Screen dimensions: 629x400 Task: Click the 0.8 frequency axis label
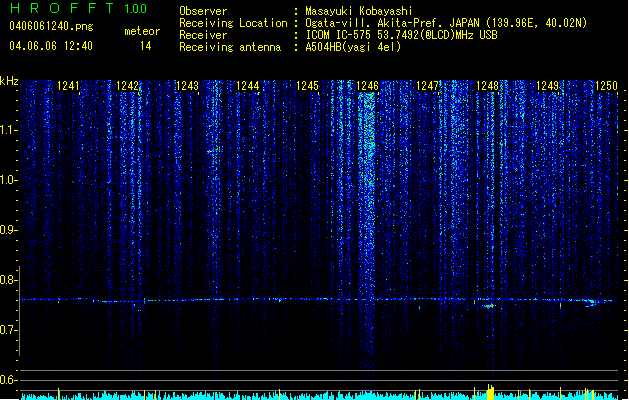[8, 280]
